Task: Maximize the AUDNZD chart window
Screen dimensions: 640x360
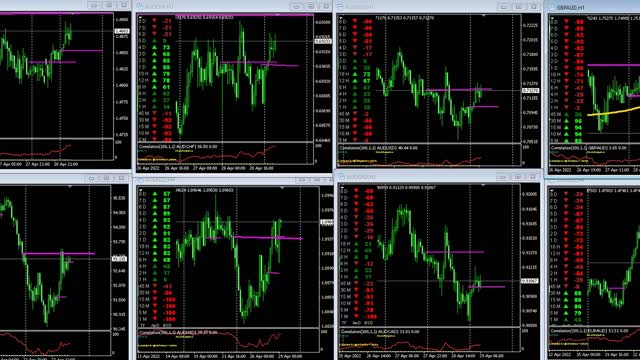Action: [316, 180]
